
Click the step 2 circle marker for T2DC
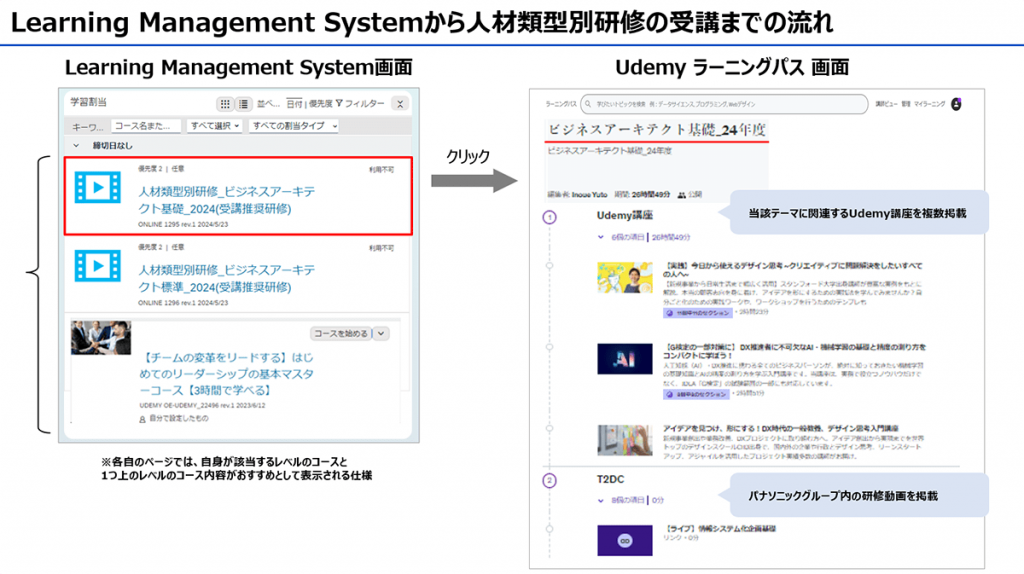[549, 481]
